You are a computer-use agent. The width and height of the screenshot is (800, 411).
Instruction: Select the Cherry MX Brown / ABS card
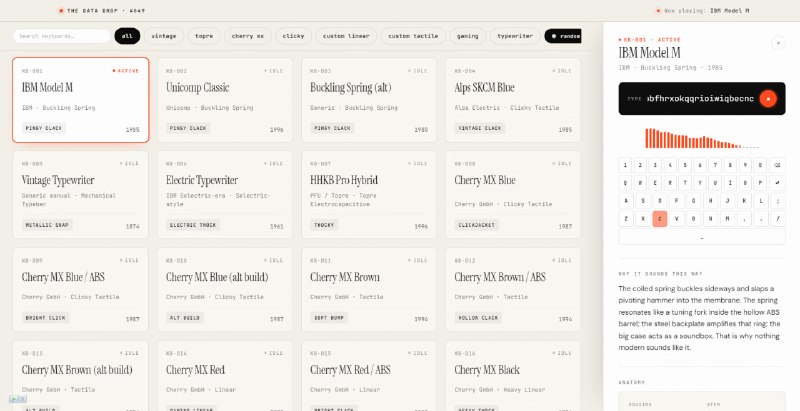[513, 290]
